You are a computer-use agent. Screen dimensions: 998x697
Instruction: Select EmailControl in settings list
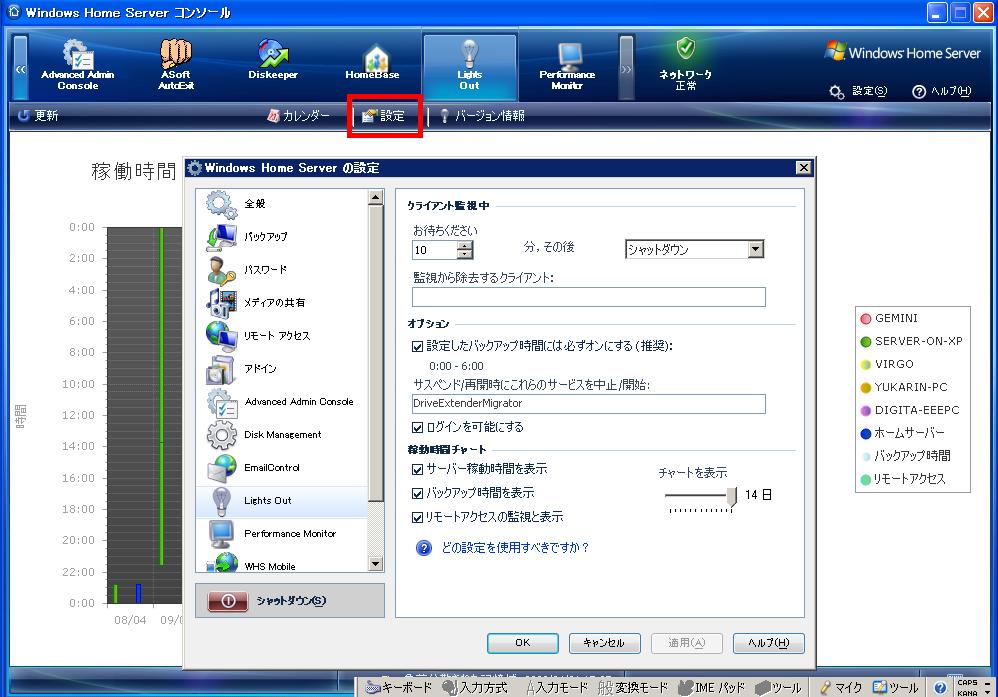coord(282,468)
